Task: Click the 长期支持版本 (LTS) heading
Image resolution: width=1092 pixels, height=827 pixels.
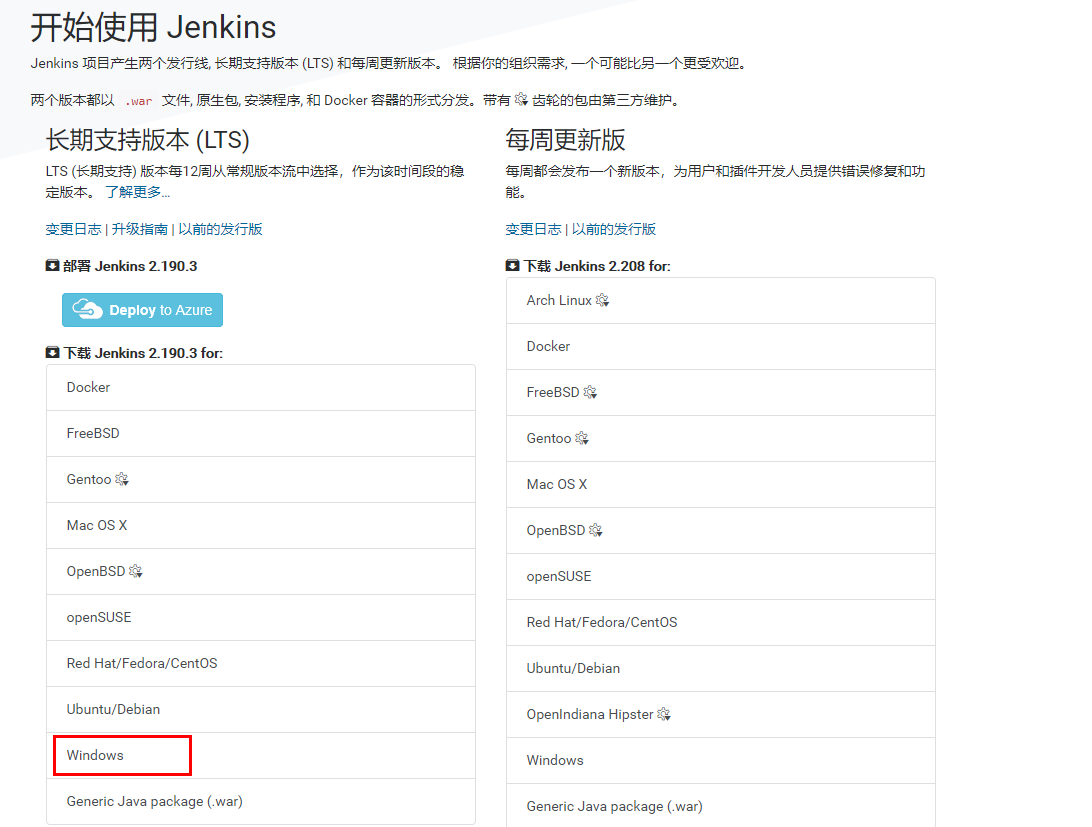Action: tap(148, 140)
